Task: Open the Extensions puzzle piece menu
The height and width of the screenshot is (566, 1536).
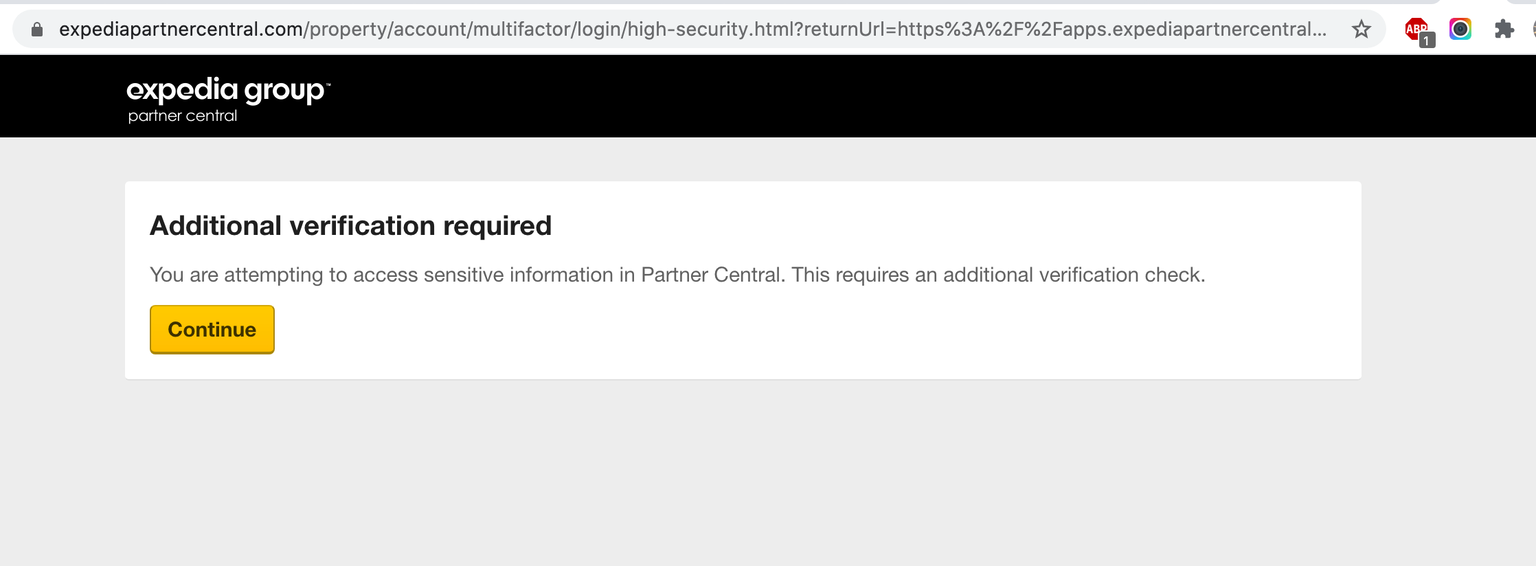Action: 1504,30
